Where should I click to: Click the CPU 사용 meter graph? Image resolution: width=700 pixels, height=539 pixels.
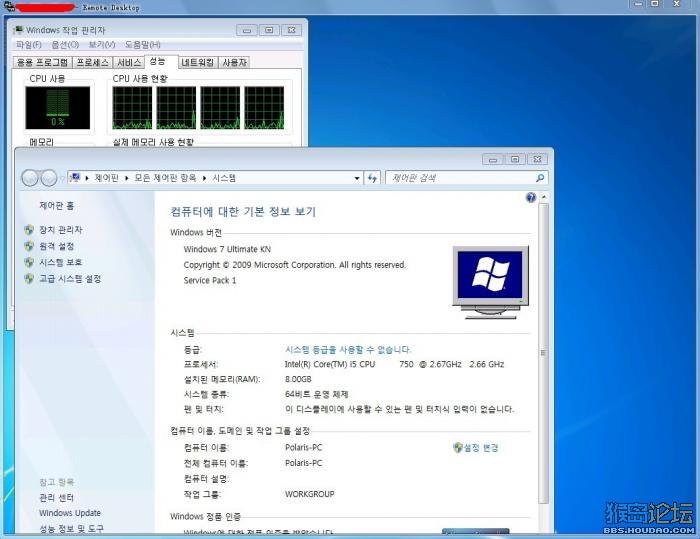[x=58, y=108]
